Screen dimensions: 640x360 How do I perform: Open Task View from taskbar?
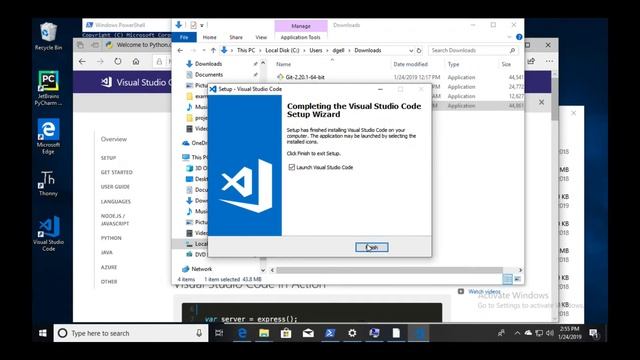coord(219,333)
